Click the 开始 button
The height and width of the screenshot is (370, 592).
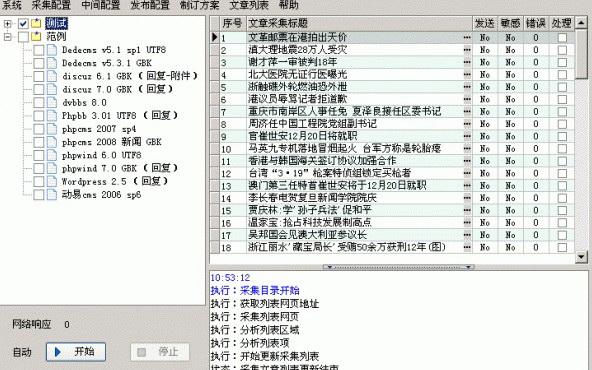click(76, 352)
